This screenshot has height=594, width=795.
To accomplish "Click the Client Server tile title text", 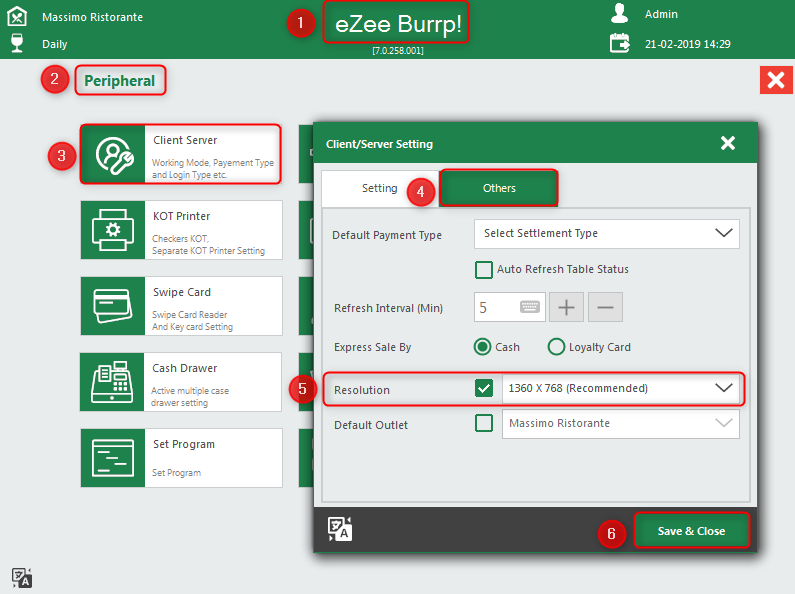I will tap(185, 140).
